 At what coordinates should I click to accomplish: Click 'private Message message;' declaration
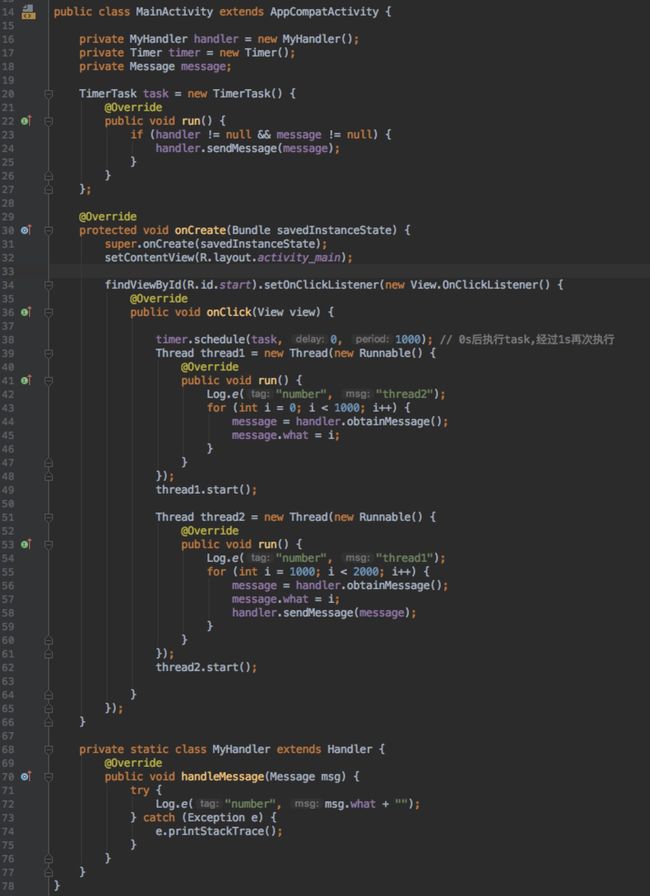click(155, 66)
